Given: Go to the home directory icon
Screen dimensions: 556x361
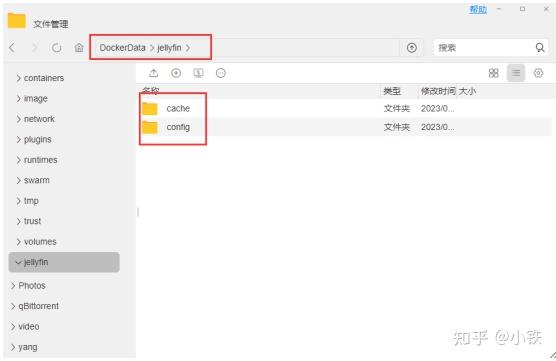Looking at the screenshot, I should coord(79,48).
